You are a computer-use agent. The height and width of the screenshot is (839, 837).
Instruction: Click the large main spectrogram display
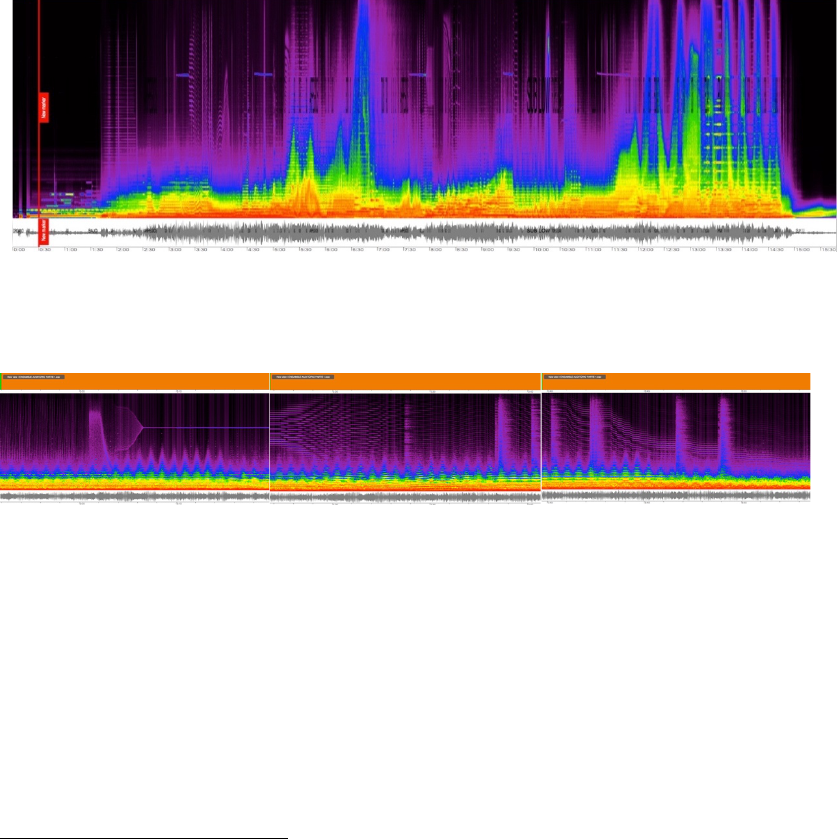point(420,110)
